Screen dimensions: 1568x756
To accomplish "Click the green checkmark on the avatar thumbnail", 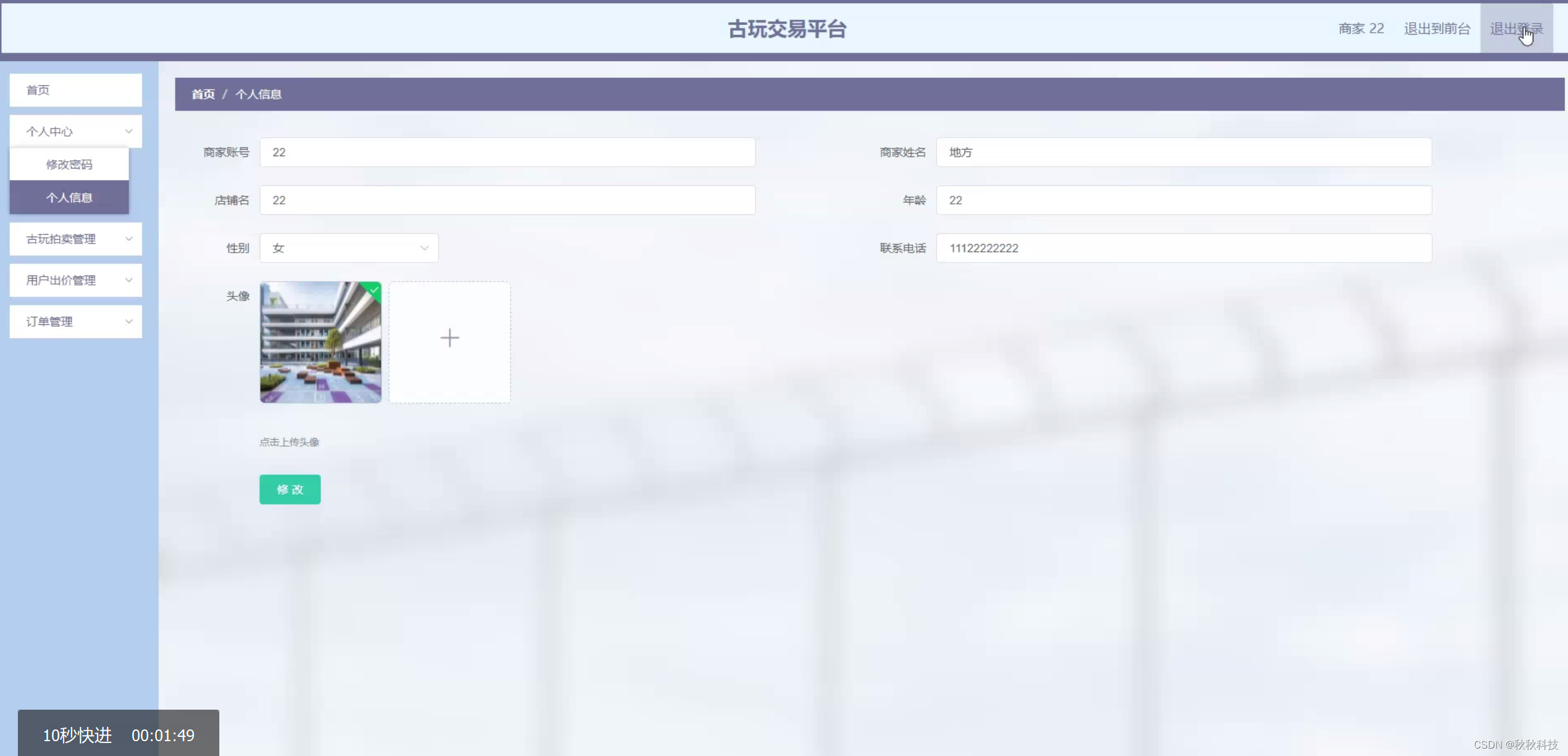I will (x=373, y=292).
